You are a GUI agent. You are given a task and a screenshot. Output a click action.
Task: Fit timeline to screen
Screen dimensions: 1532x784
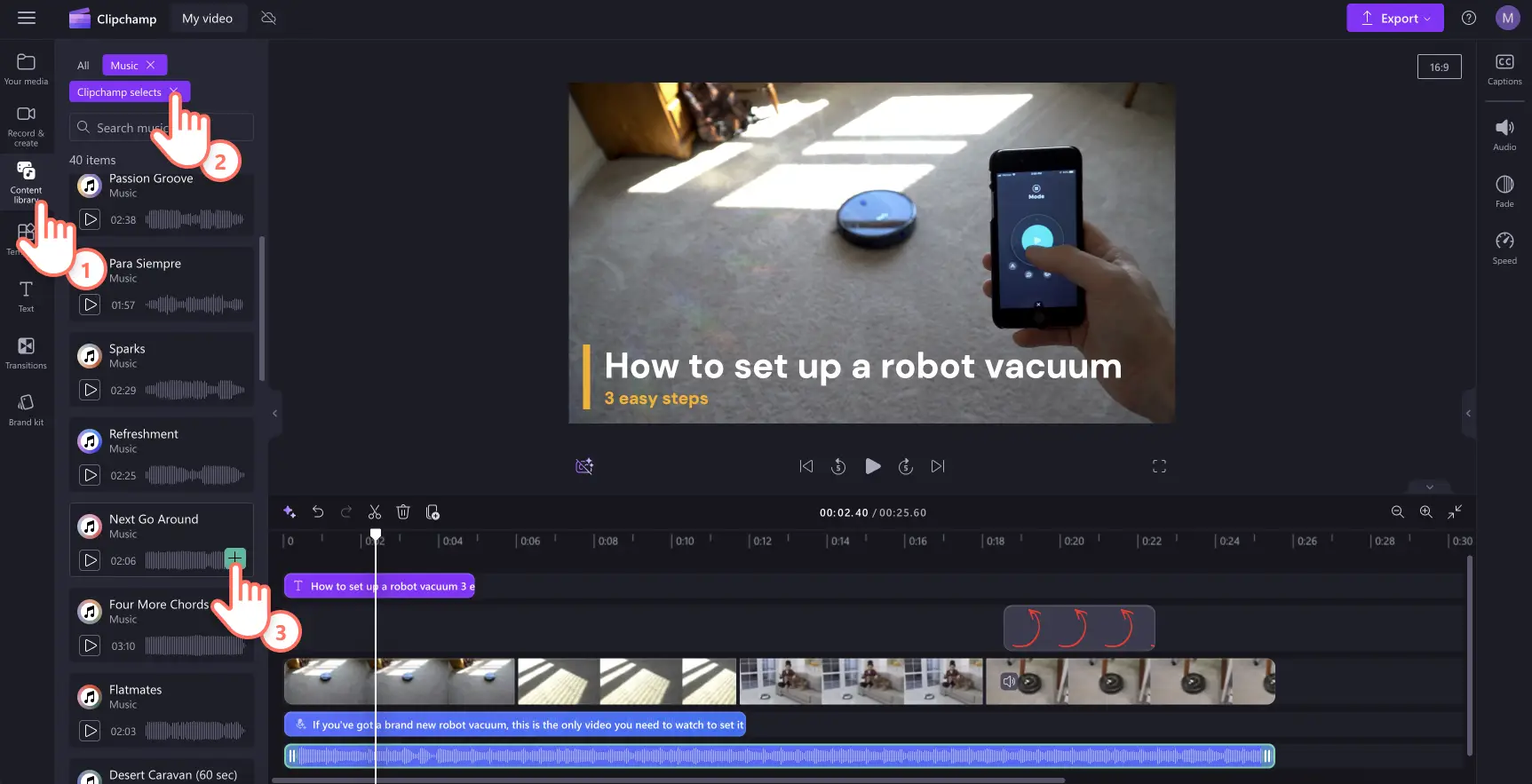pyautogui.click(x=1454, y=512)
